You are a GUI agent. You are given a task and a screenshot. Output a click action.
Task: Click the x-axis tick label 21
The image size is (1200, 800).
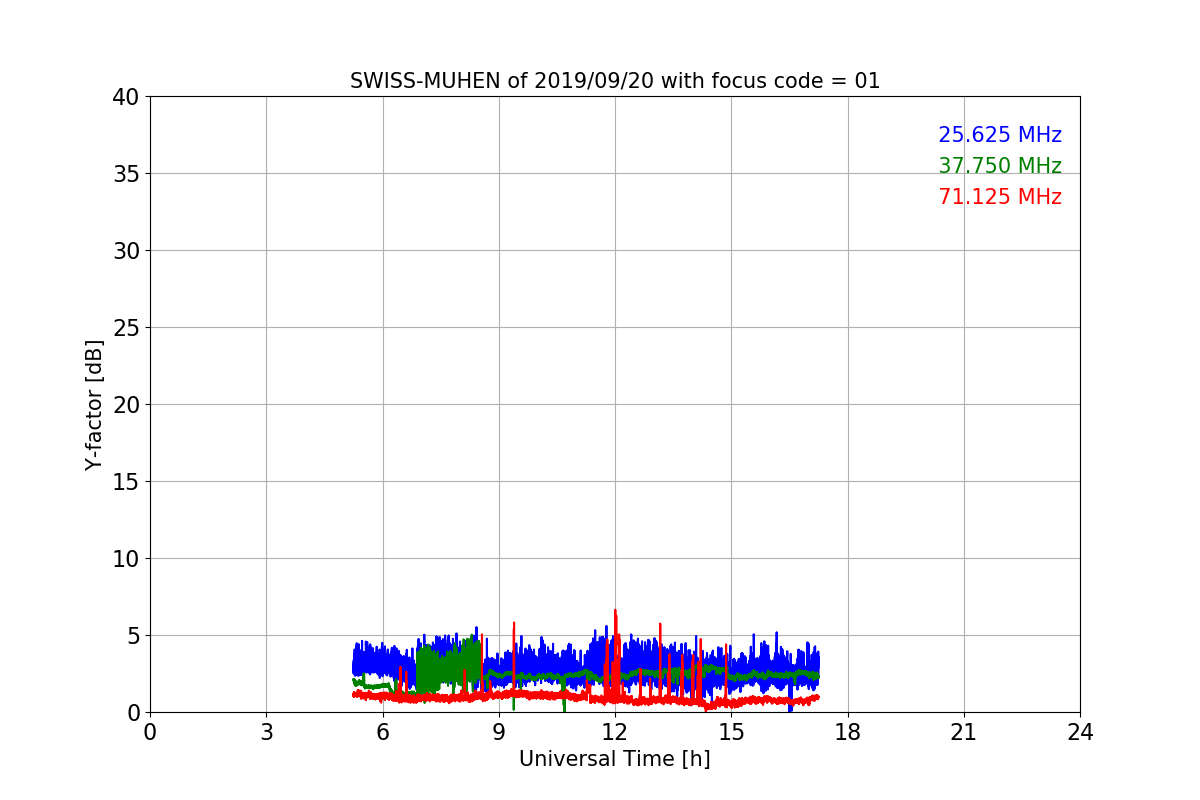(x=964, y=732)
